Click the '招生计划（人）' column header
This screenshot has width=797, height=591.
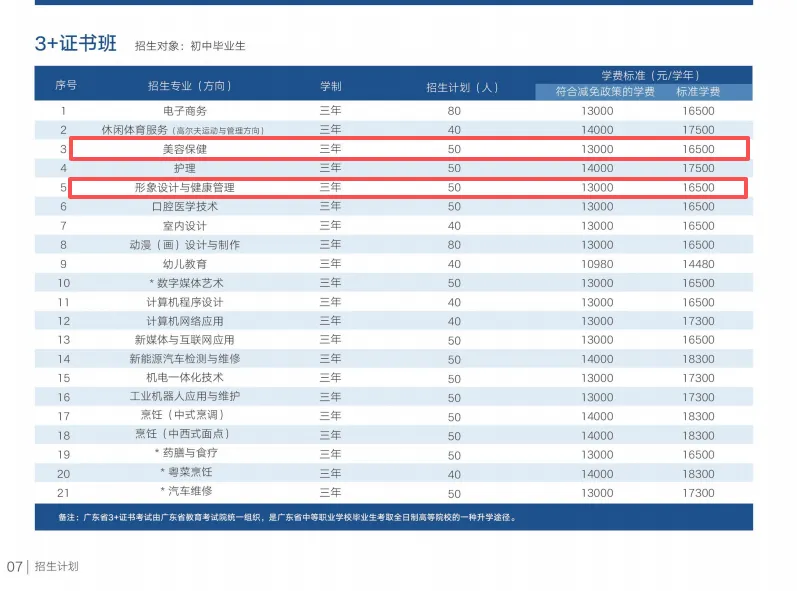462,87
